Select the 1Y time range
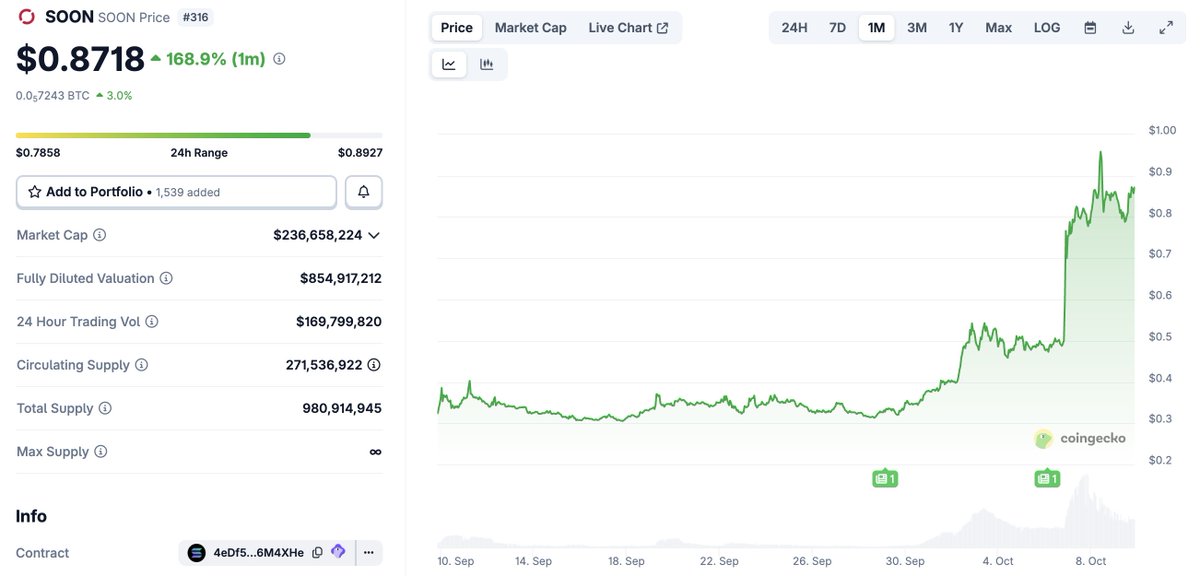 click(956, 28)
